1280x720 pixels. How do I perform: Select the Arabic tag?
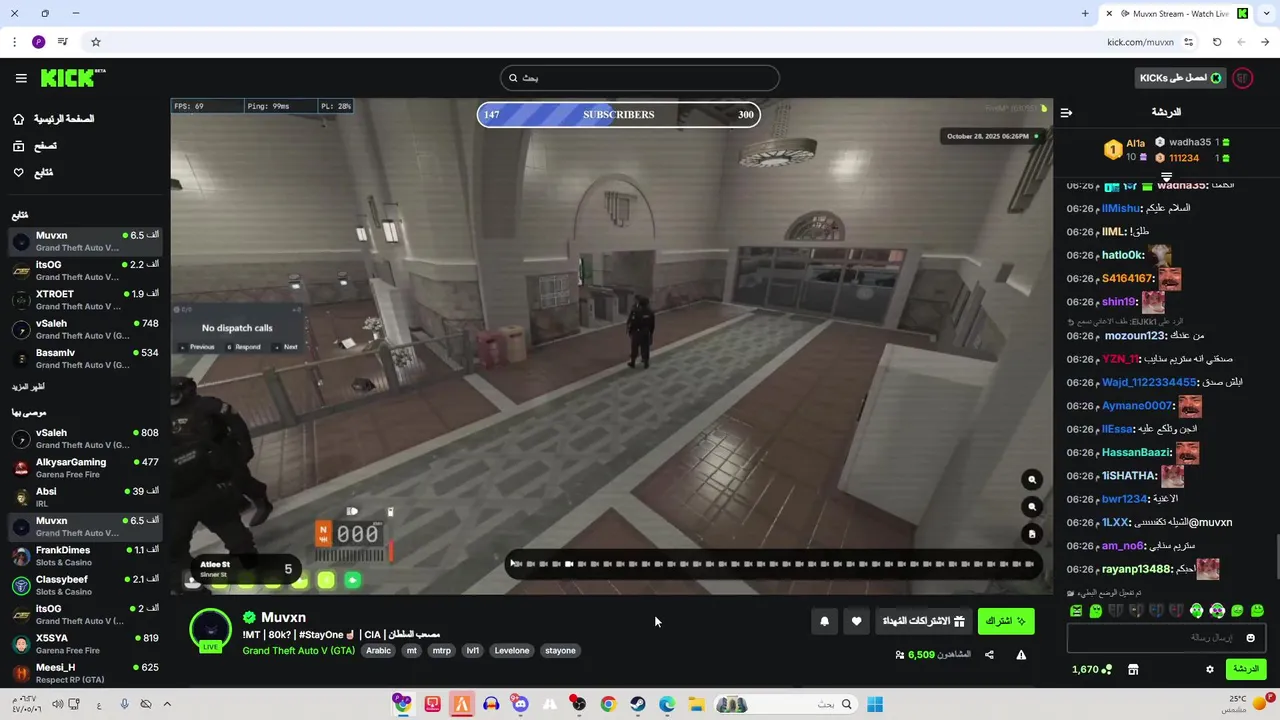[x=379, y=650]
